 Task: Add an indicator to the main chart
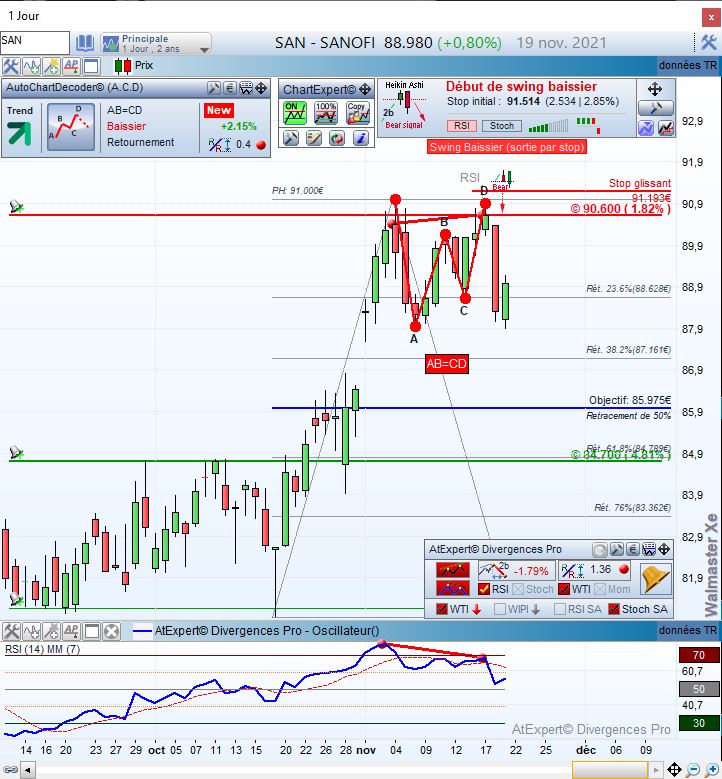(31, 66)
